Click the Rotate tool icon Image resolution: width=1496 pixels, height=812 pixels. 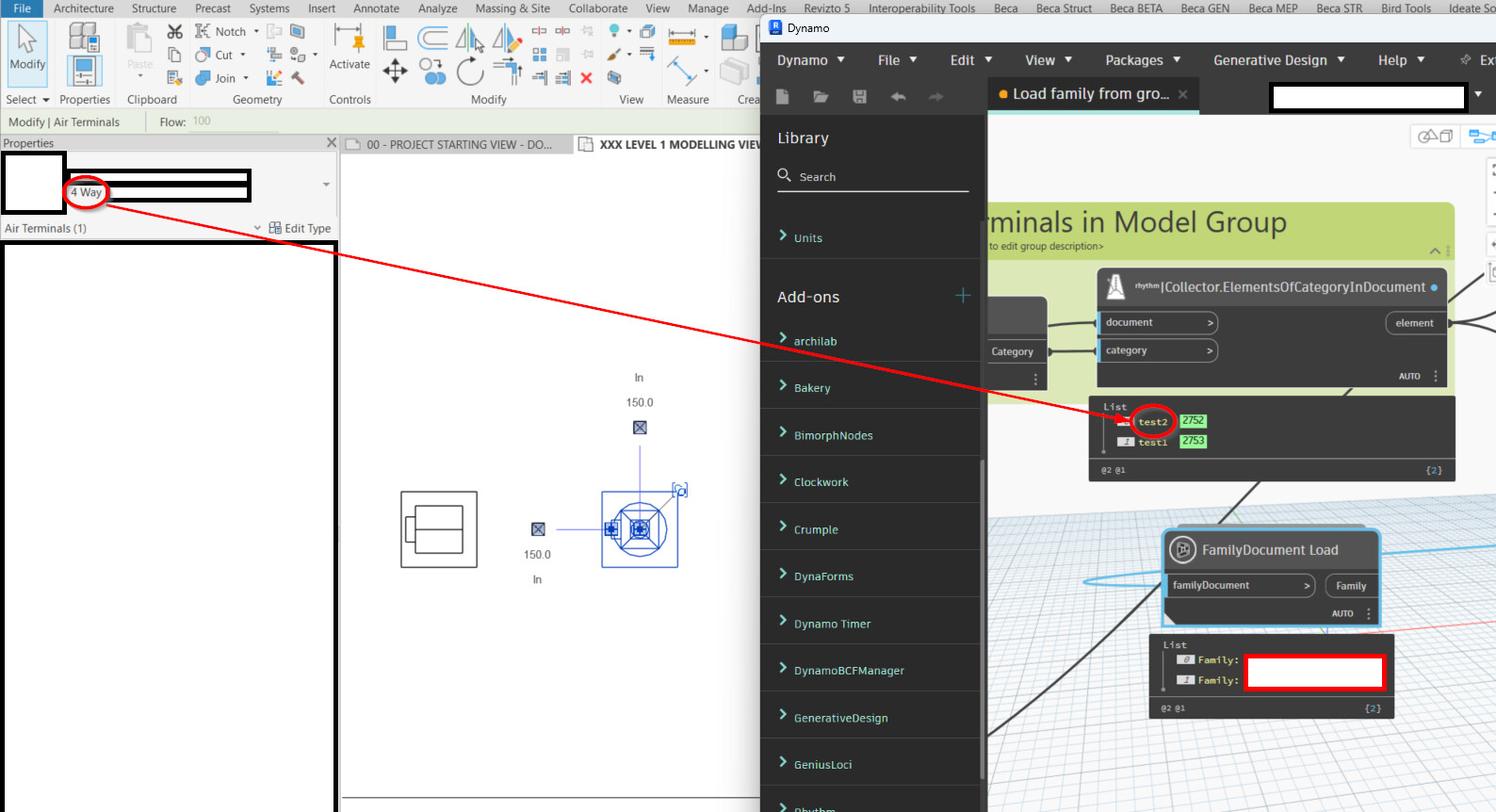point(469,71)
